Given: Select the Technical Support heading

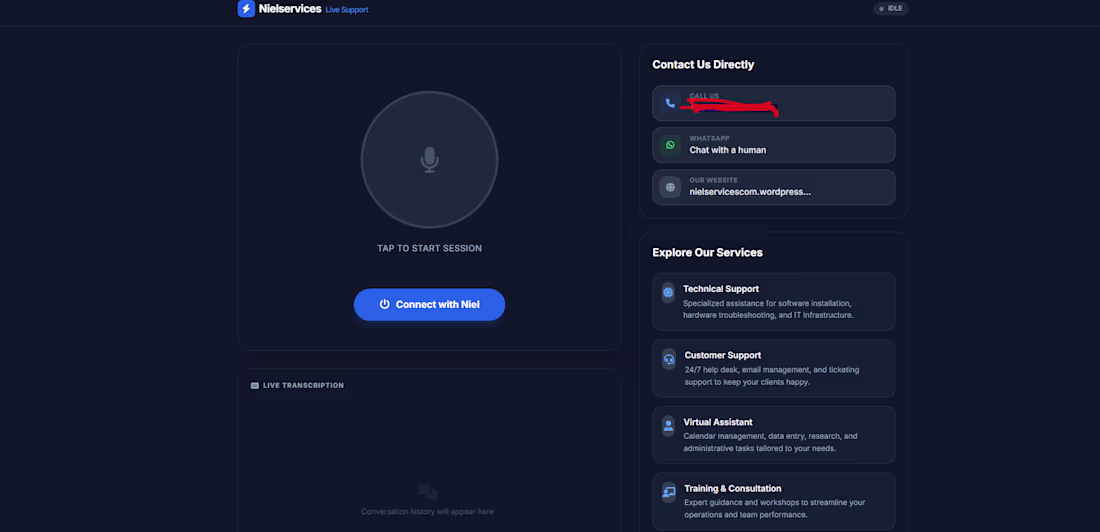Looking at the screenshot, I should coord(721,288).
